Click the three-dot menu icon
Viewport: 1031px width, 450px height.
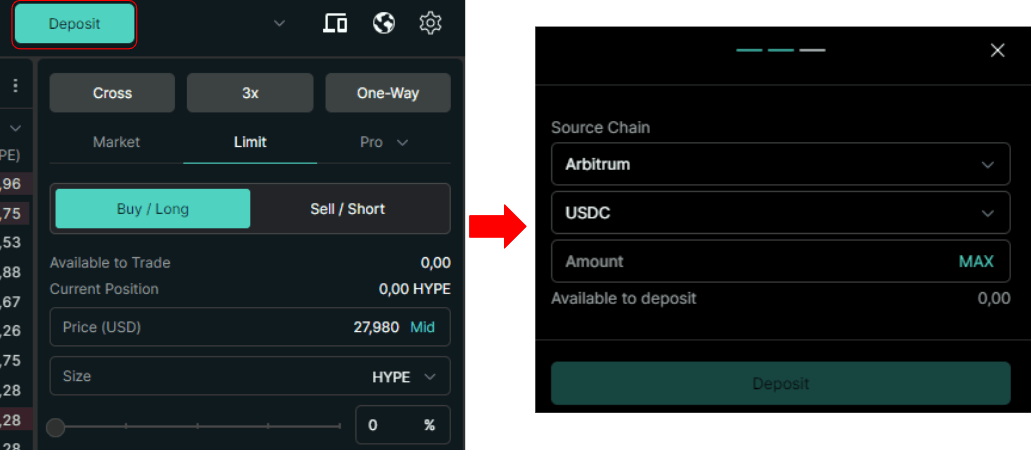[x=15, y=86]
